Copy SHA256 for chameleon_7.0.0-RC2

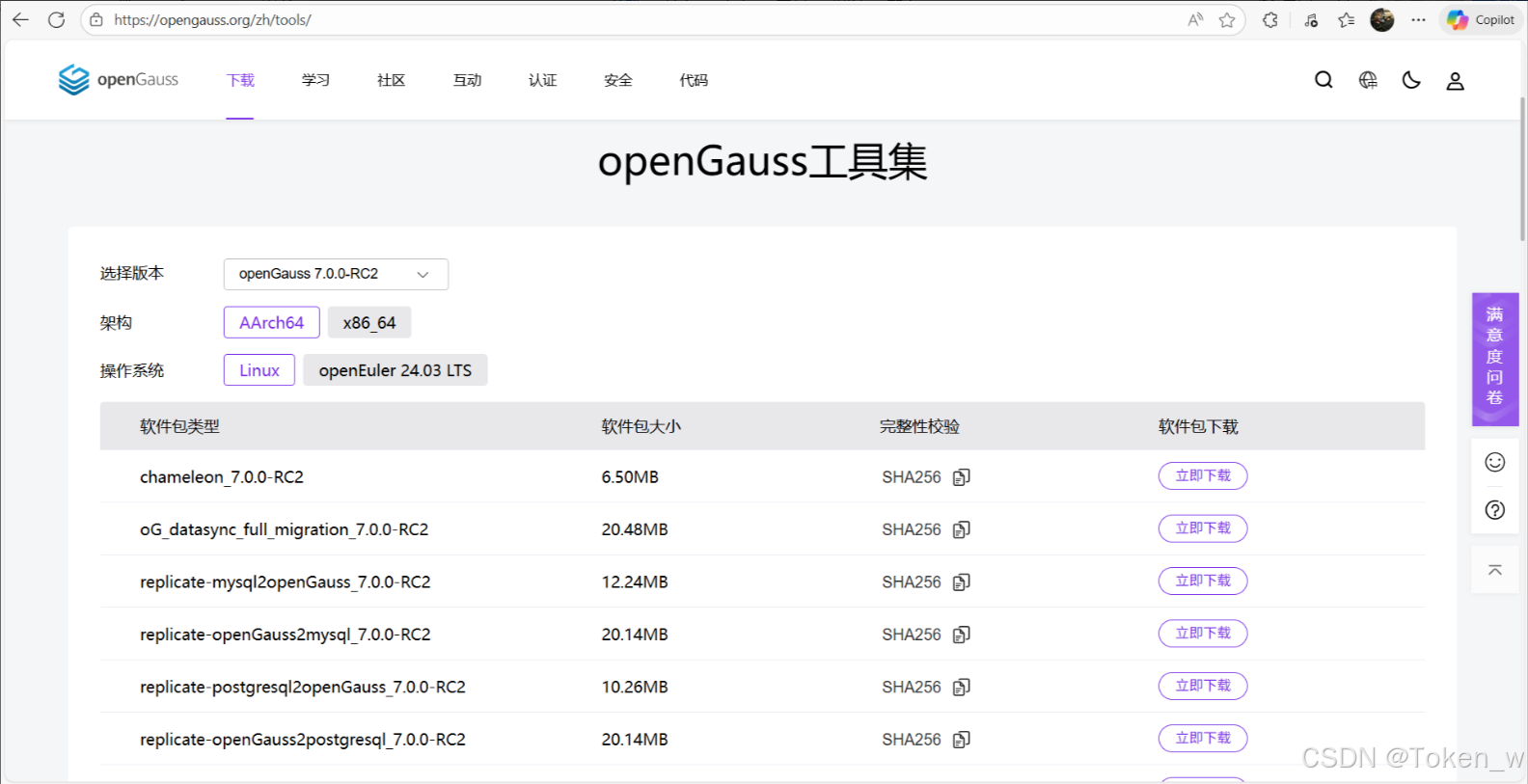[961, 477]
